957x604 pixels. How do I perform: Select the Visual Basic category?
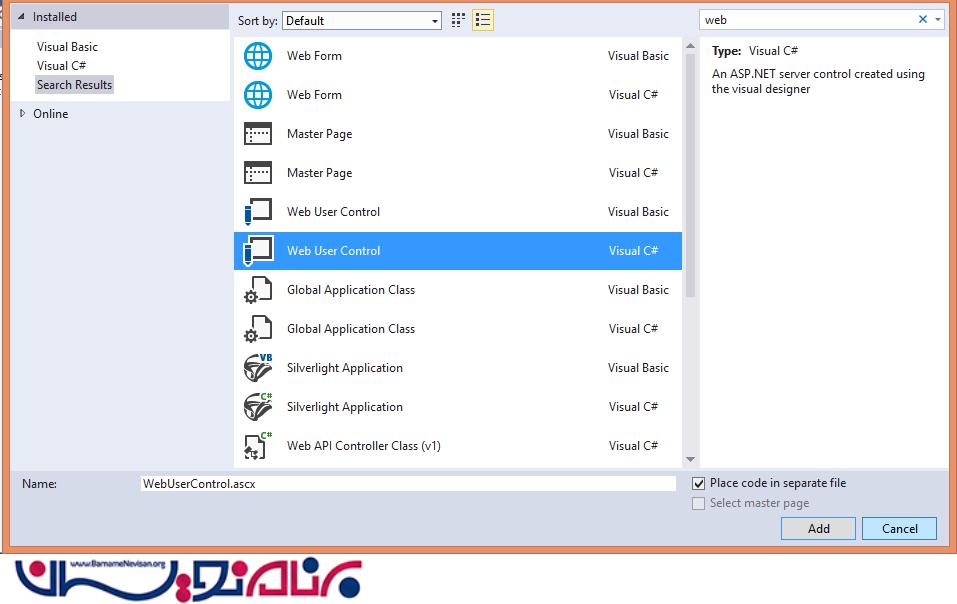[67, 47]
